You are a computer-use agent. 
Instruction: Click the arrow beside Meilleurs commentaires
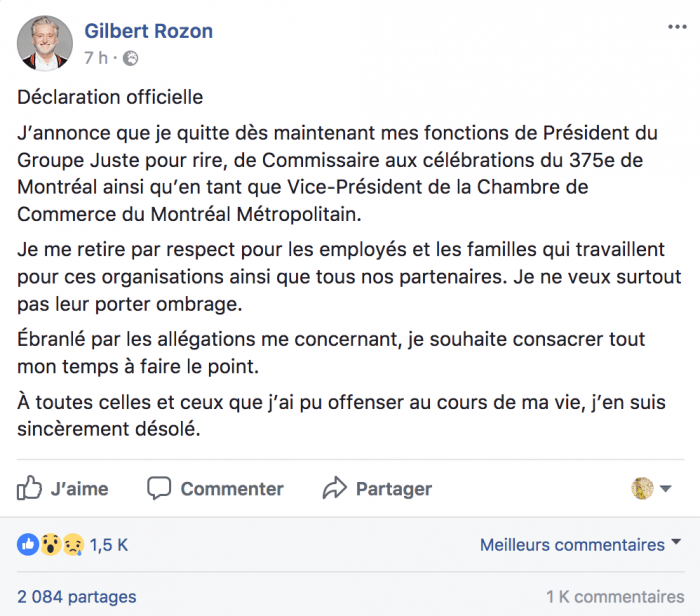[675, 543]
